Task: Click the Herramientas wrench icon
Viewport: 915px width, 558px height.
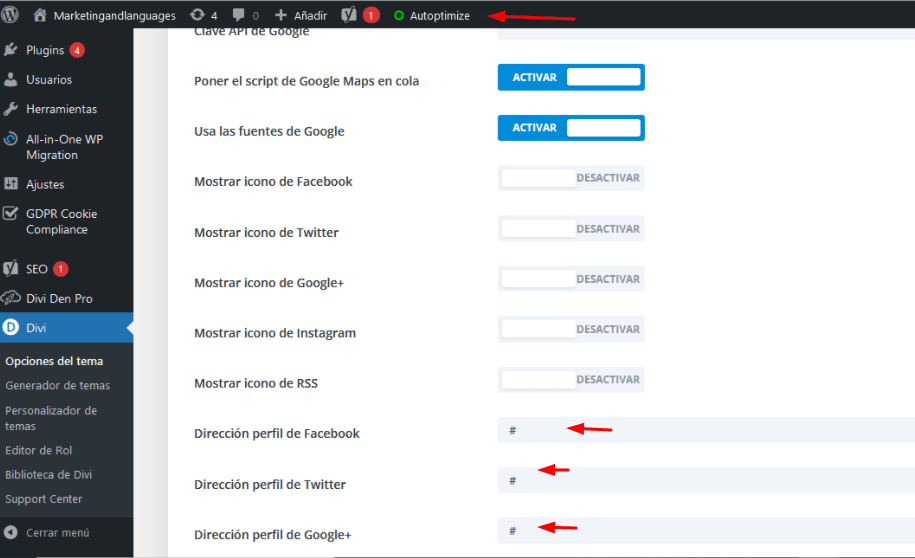Action: click(x=11, y=109)
